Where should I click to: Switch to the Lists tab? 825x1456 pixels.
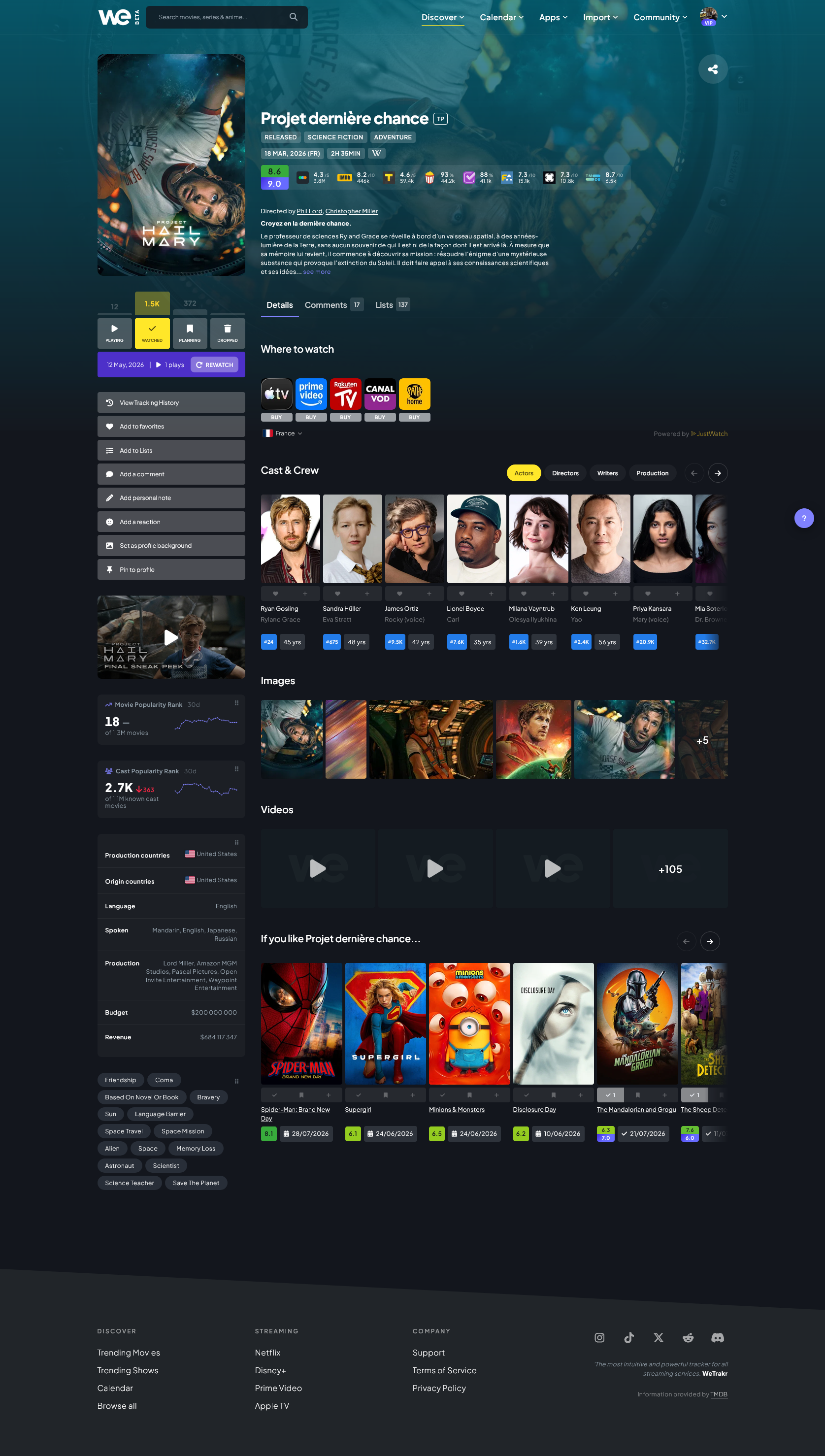393,305
